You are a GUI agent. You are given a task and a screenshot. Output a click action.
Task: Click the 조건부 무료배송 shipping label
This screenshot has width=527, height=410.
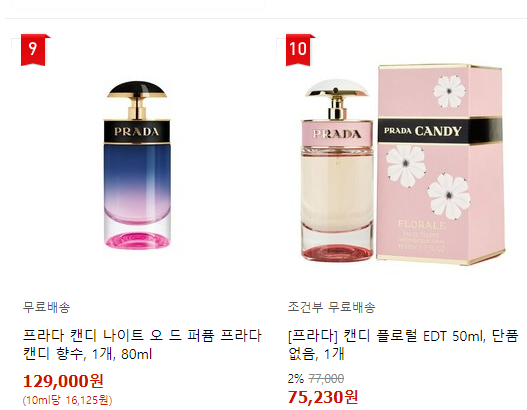pyautogui.click(x=331, y=307)
